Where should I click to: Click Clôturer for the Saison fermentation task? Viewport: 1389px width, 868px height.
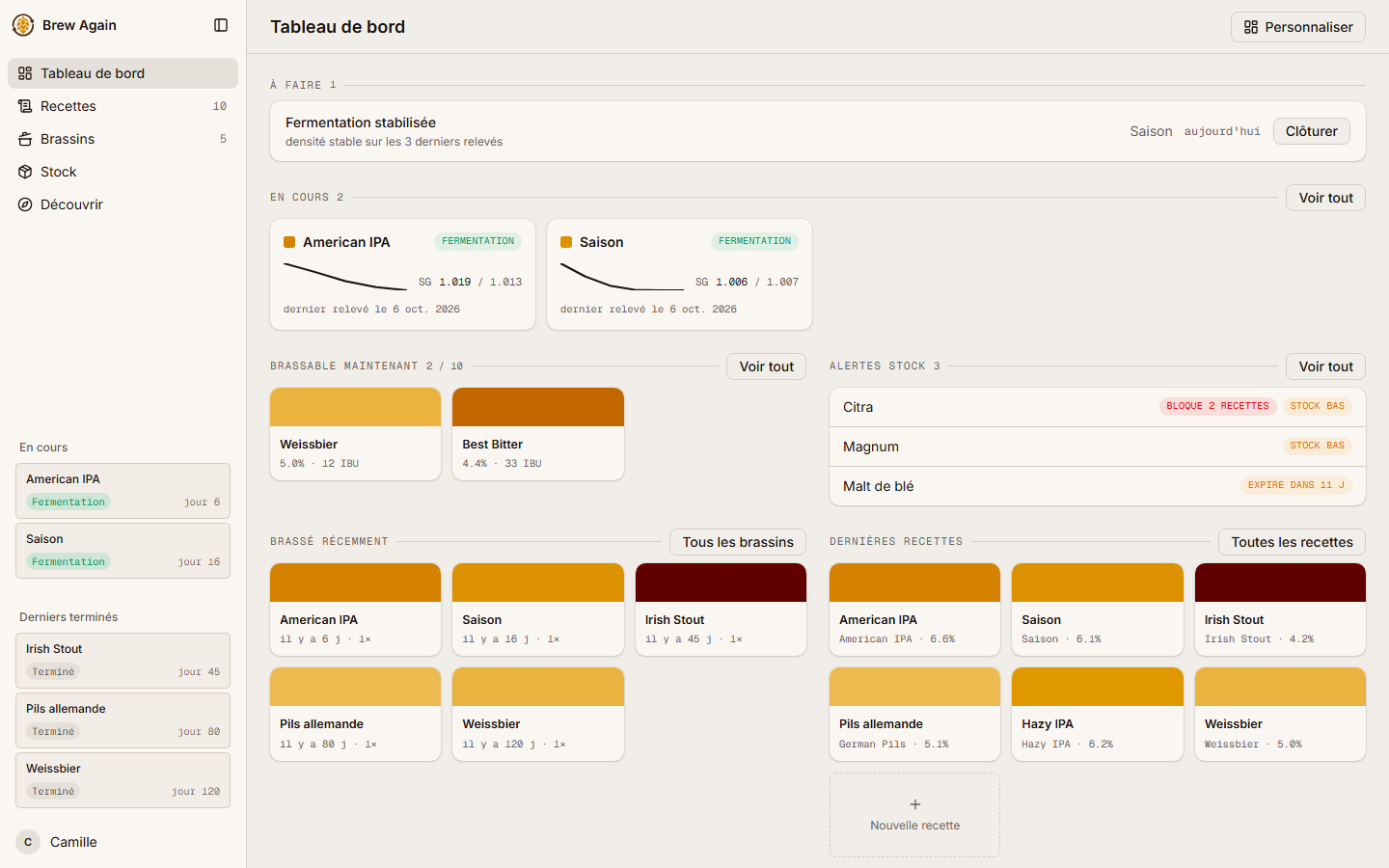1312,131
